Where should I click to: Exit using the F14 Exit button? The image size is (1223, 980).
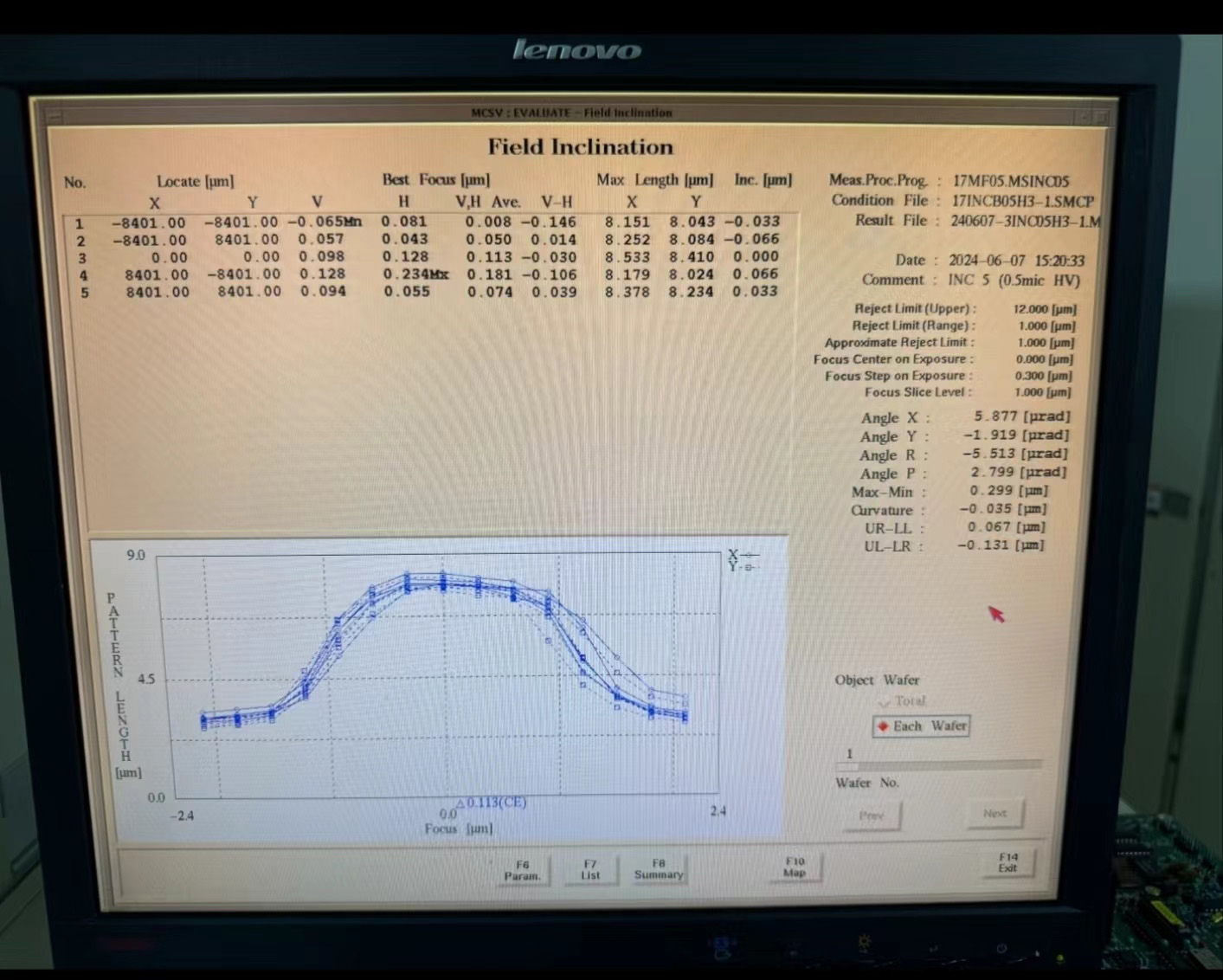(x=1007, y=862)
